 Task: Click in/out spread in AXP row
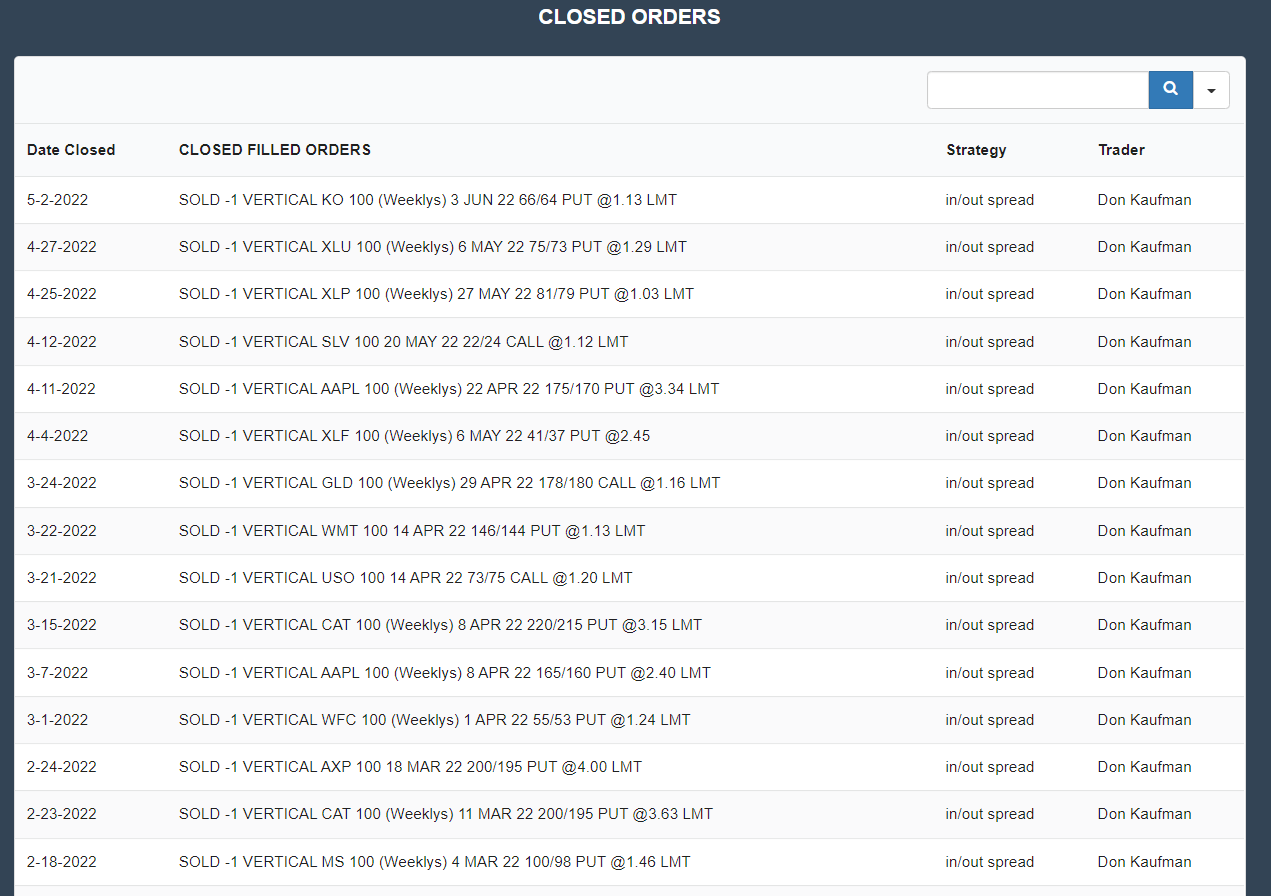coord(990,767)
